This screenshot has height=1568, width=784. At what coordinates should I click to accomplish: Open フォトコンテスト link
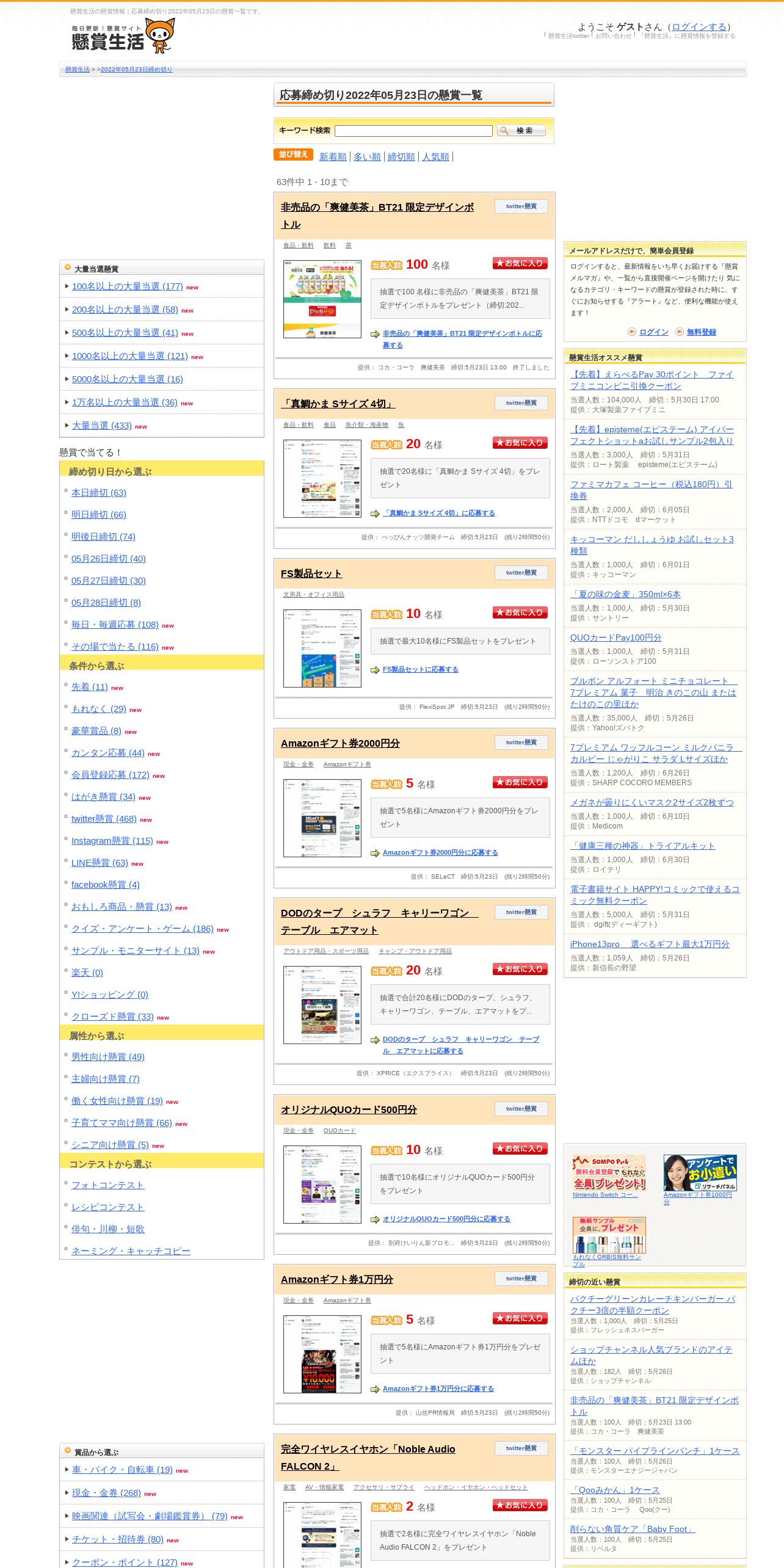click(107, 1185)
